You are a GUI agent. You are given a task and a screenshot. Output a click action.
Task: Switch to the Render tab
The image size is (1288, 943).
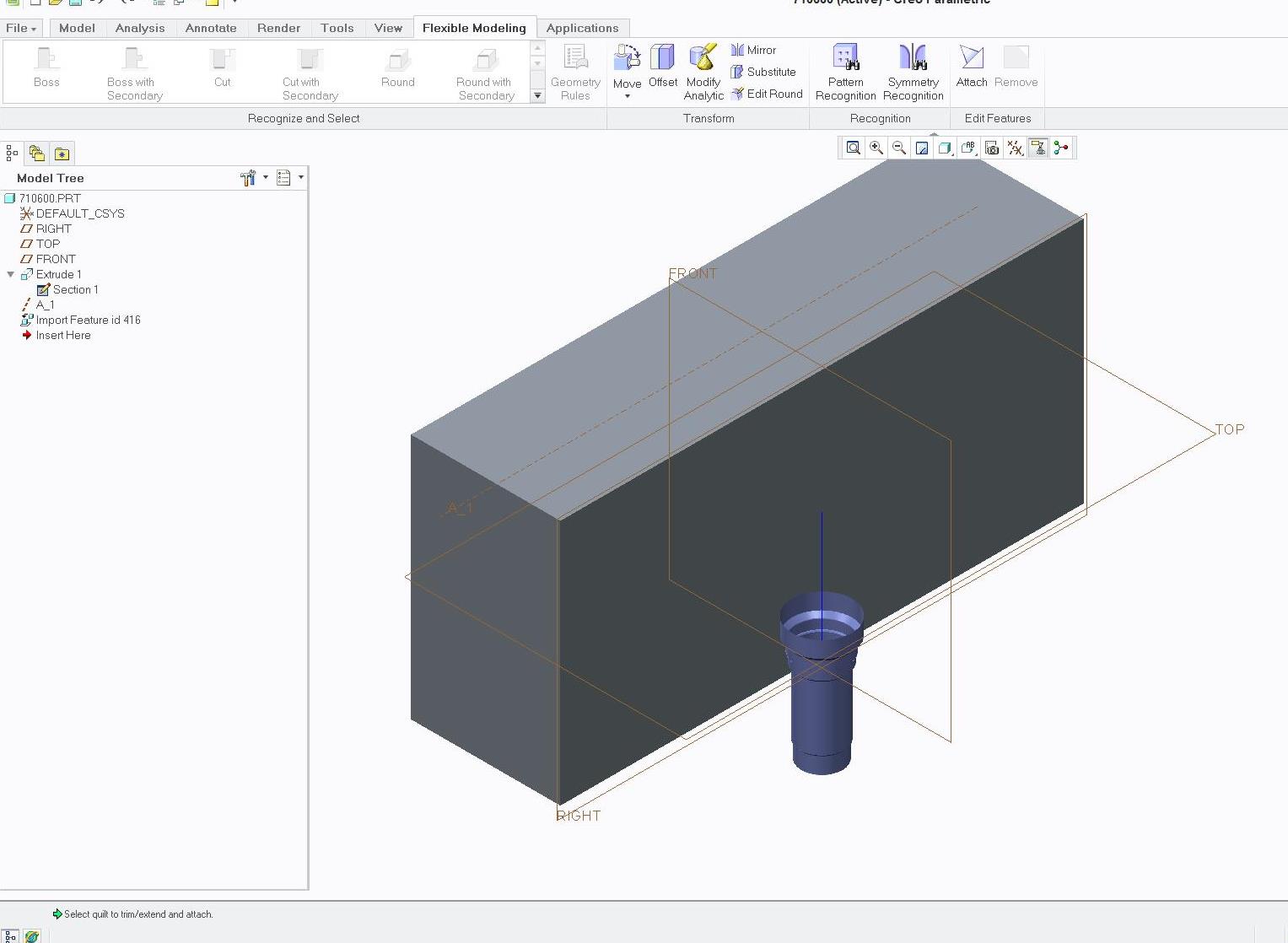[278, 28]
